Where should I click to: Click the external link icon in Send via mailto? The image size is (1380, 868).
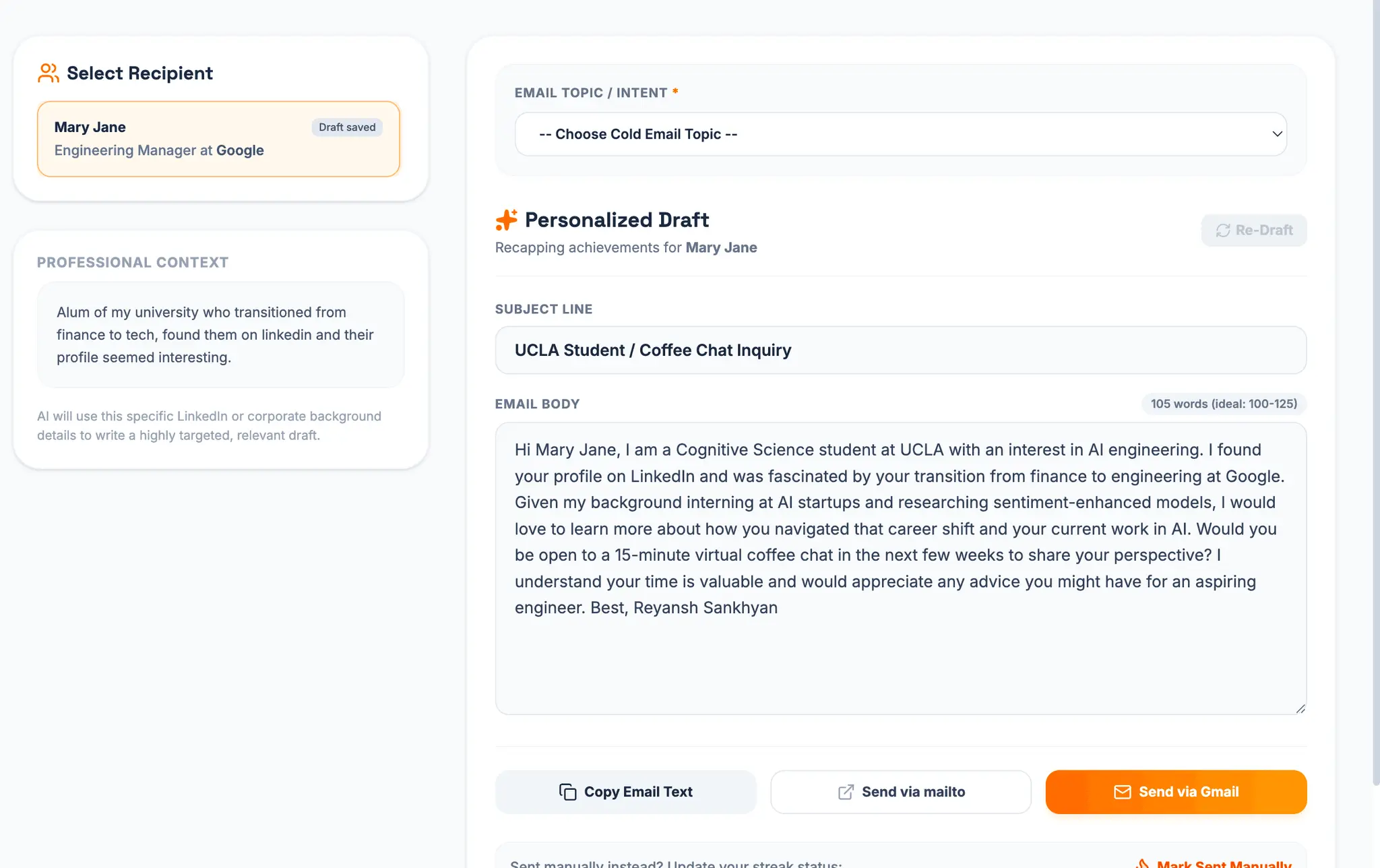(846, 792)
